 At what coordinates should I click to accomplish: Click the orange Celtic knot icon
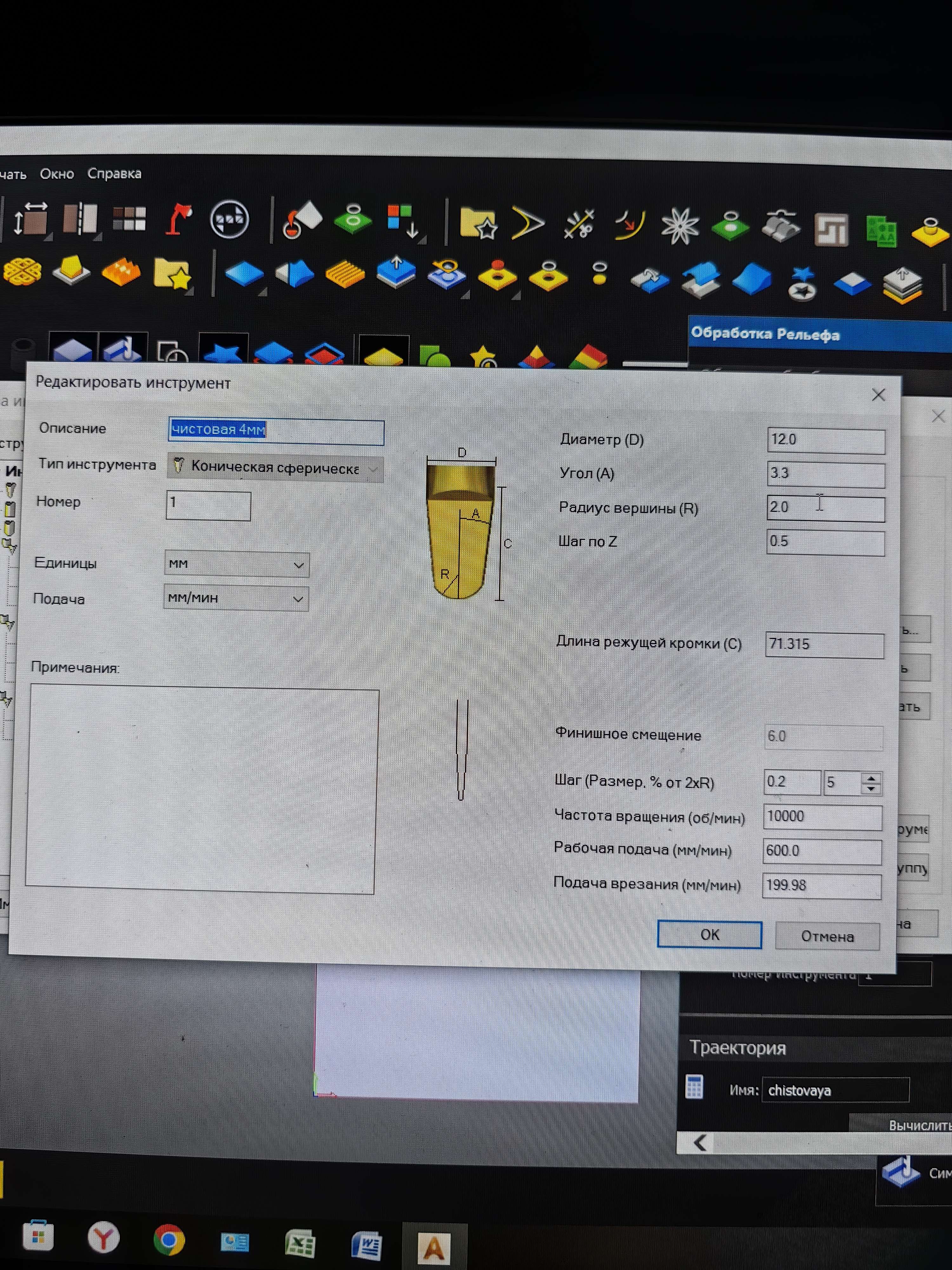(23, 271)
